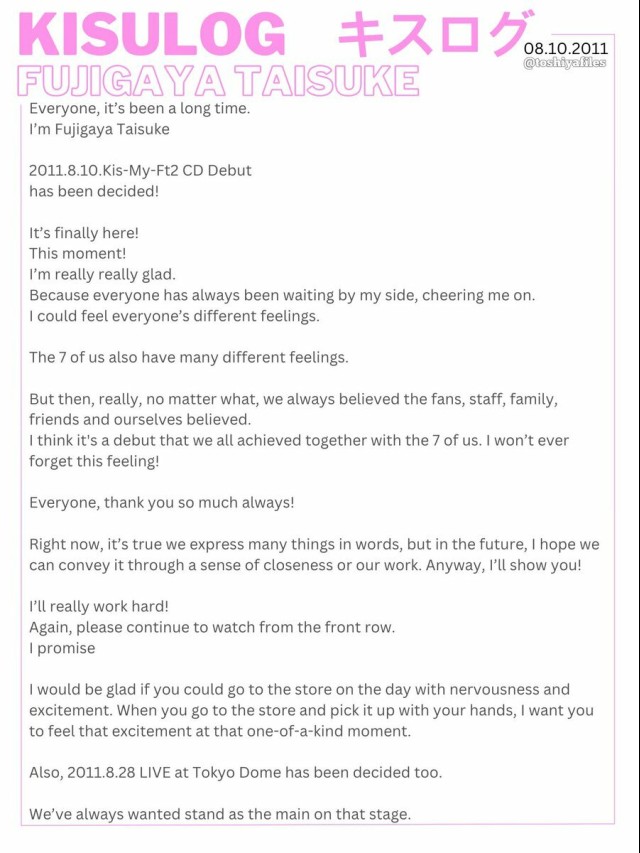Click the Japanese katakana キスログ heading

pyautogui.click(x=433, y=33)
